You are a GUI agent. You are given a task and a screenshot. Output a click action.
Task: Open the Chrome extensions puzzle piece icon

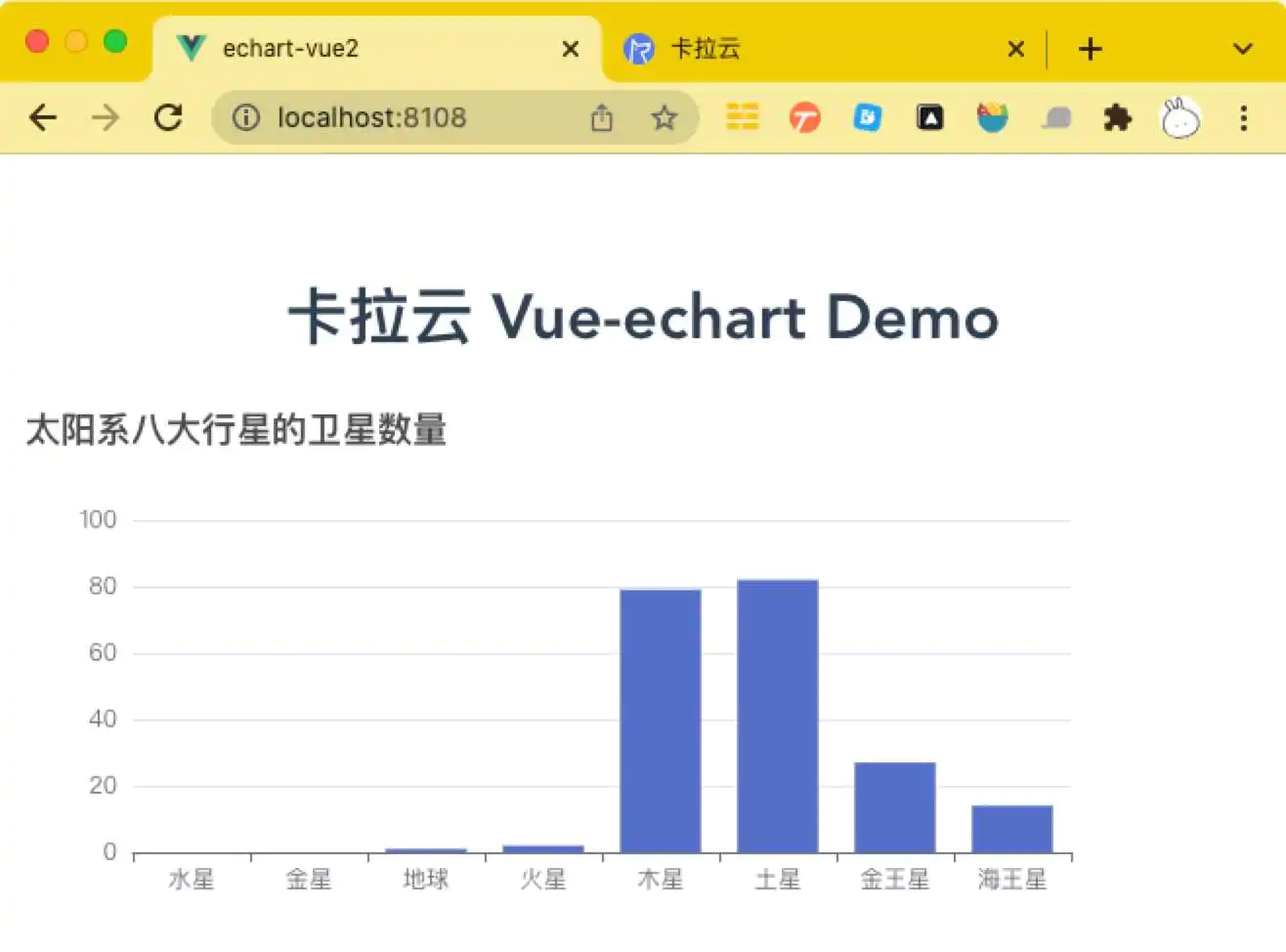coord(1118,117)
